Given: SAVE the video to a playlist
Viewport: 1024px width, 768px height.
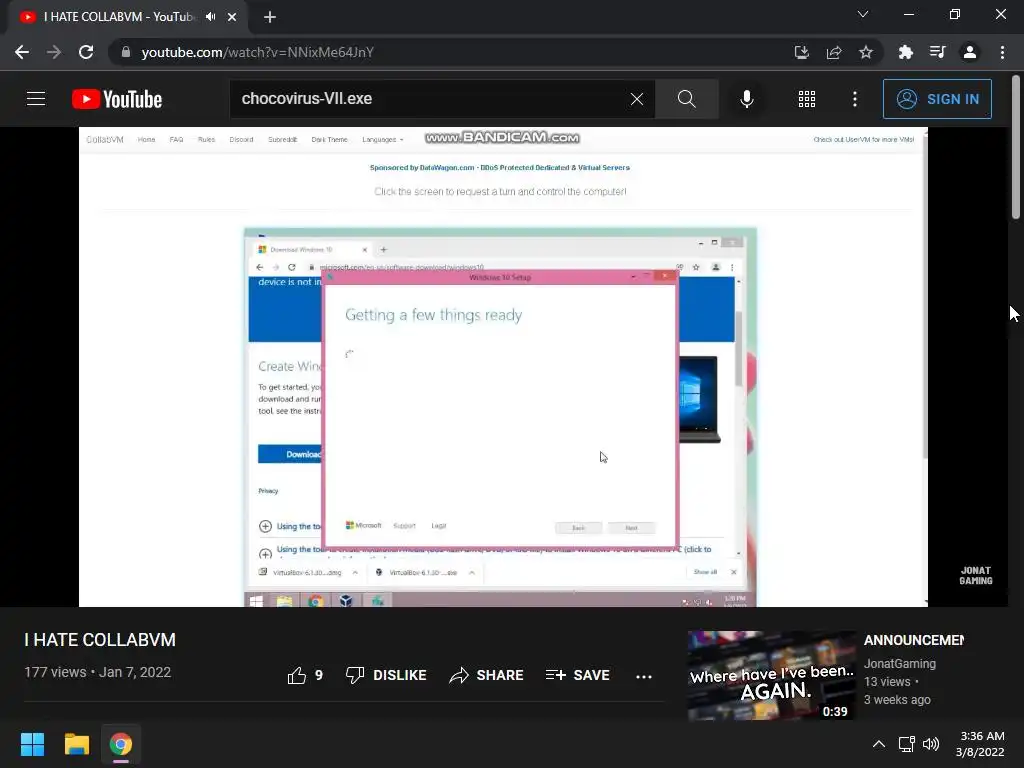Looking at the screenshot, I should tap(578, 675).
